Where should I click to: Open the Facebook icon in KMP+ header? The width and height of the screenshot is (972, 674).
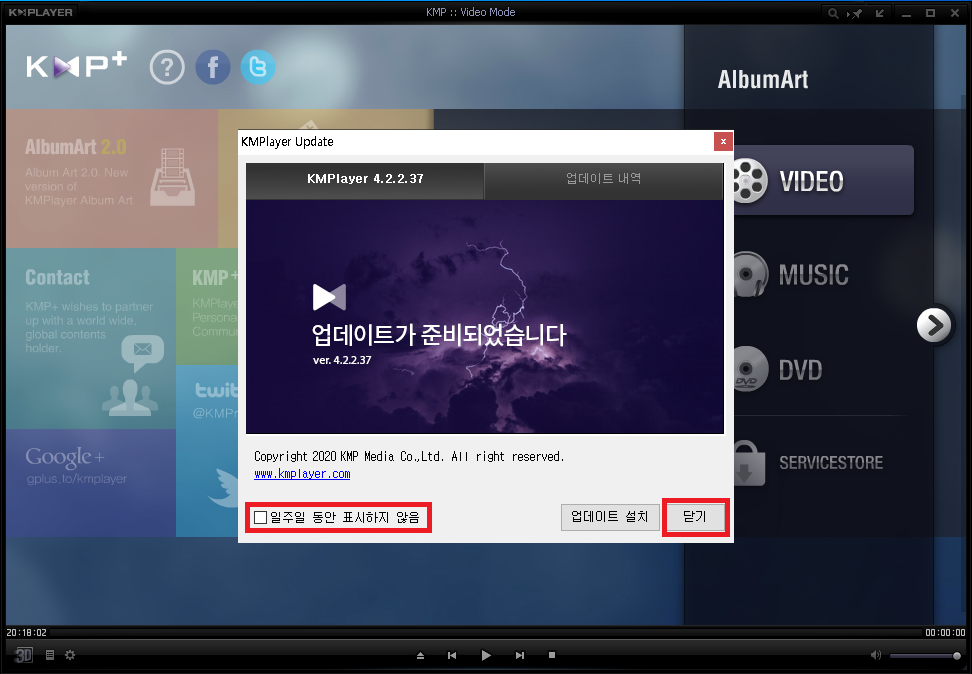pyautogui.click(x=213, y=67)
